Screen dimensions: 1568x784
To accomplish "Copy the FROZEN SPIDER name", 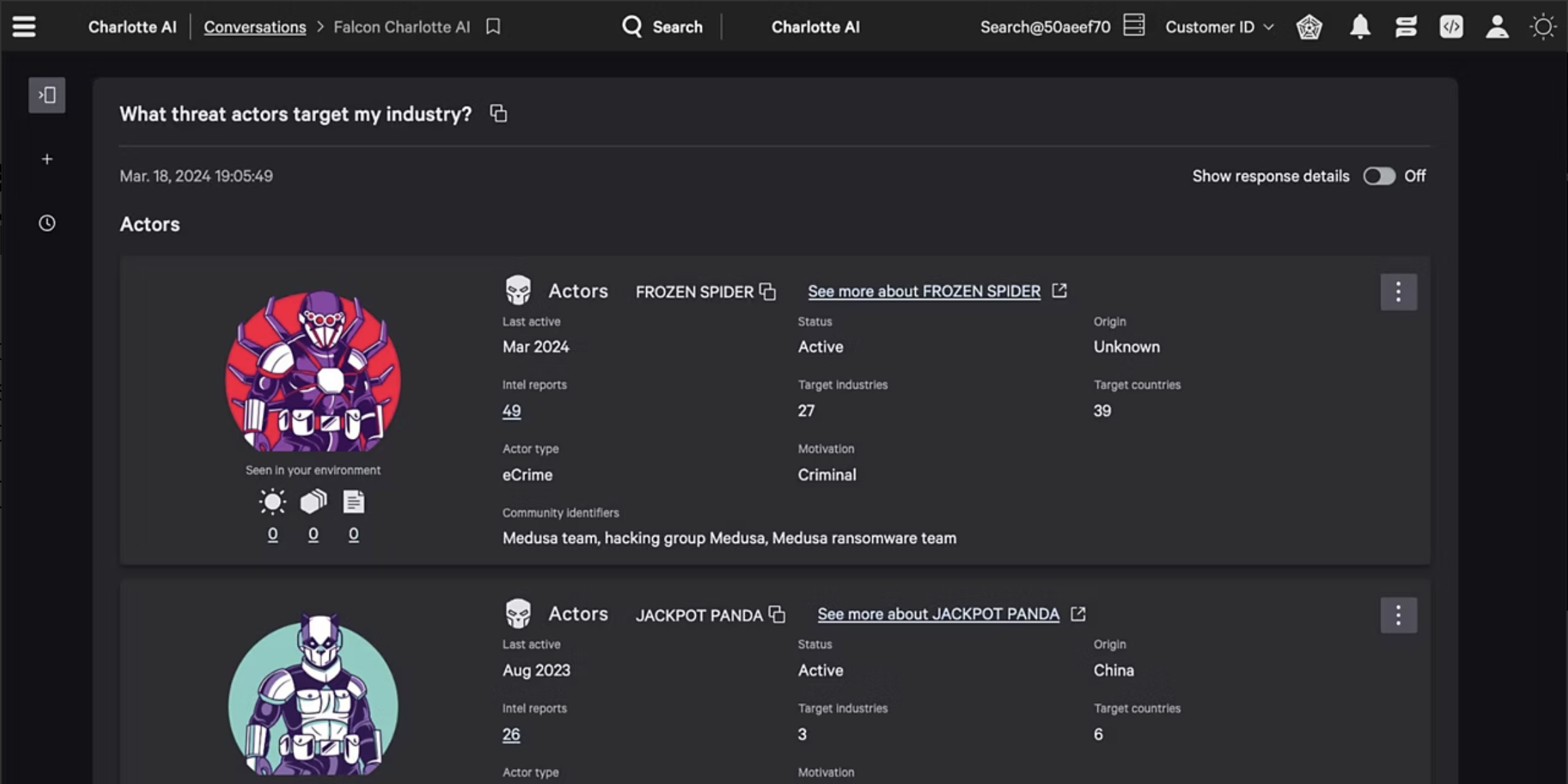I will (768, 291).
